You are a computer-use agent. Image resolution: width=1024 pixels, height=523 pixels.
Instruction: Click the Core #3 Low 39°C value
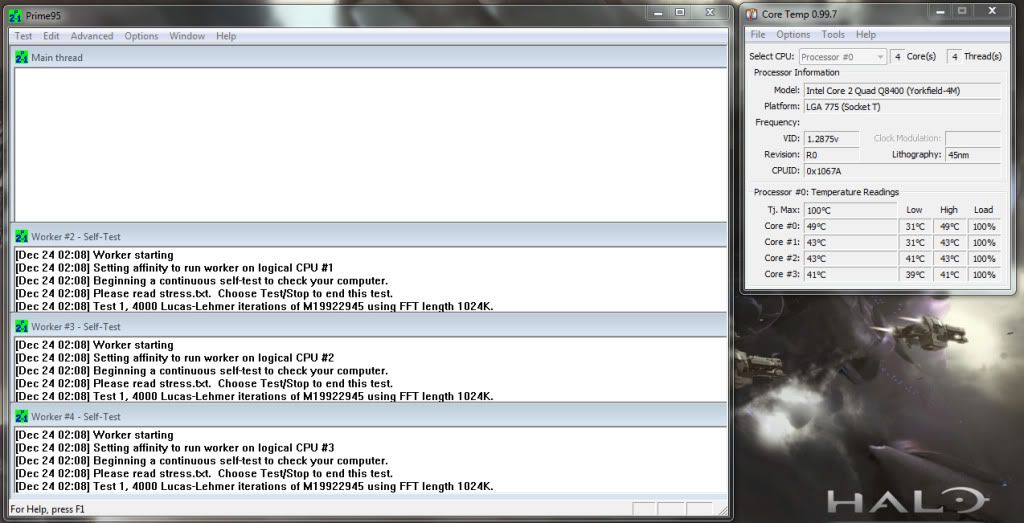click(915, 274)
